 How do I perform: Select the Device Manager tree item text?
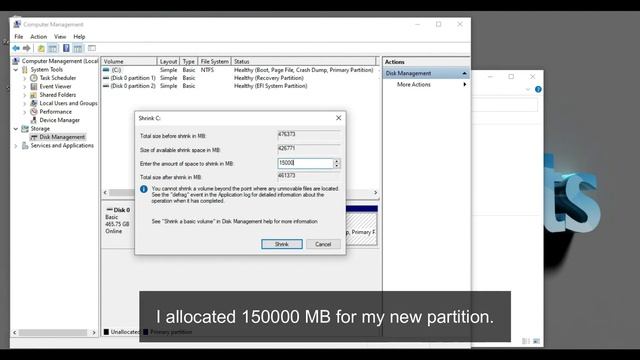60,120
